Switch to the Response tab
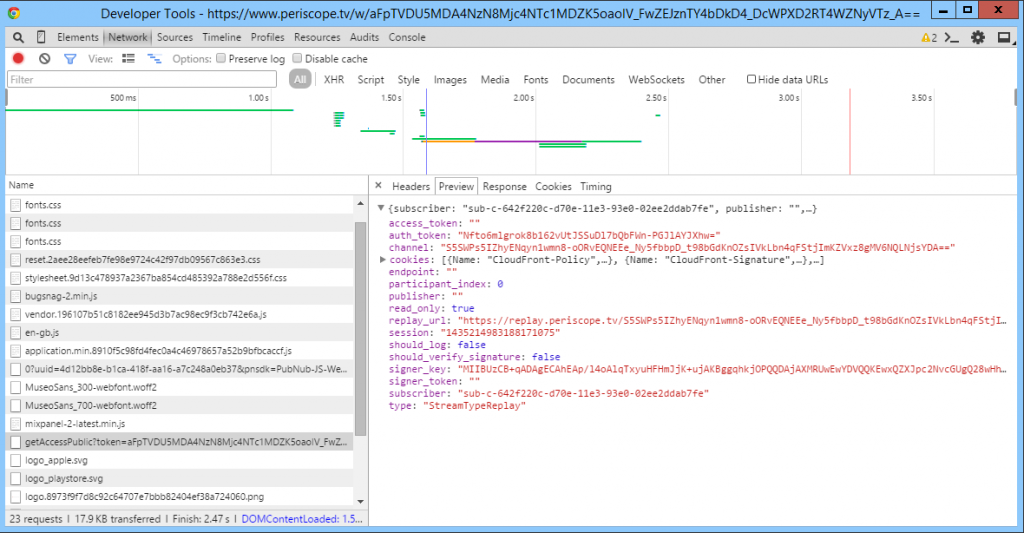Screen dimensions: 1024x533 click(x=504, y=186)
